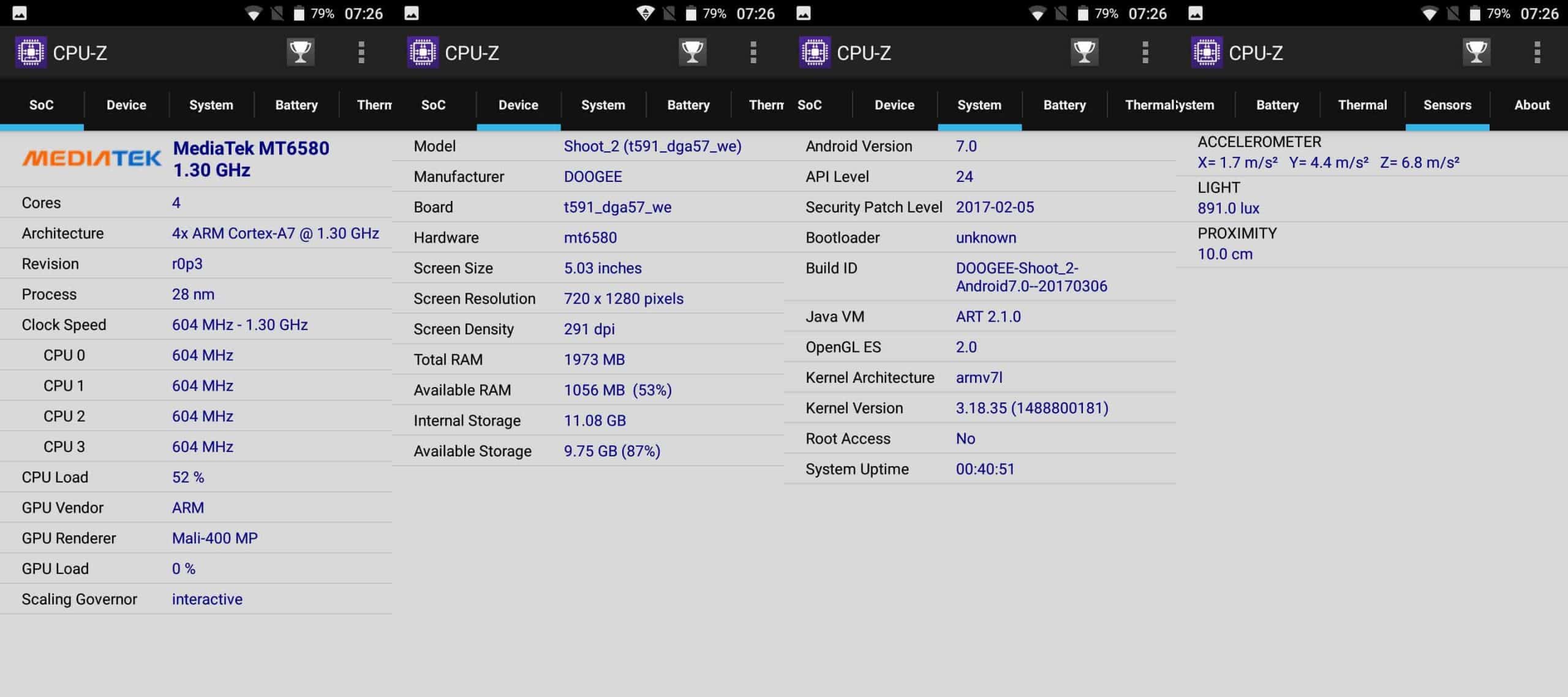Screen dimensions: 1568x697
Task: Tap the CPU-Z chip logo on the Sensors screen
Action: 1207,52
